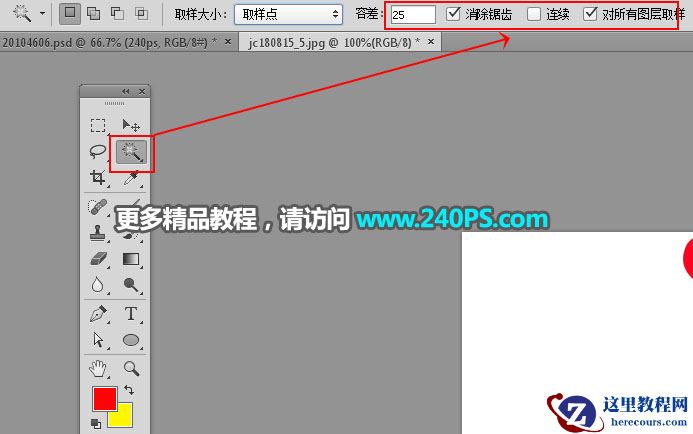Select the Rectangular Marquee tool
This screenshot has height=434, width=693.
point(98,126)
